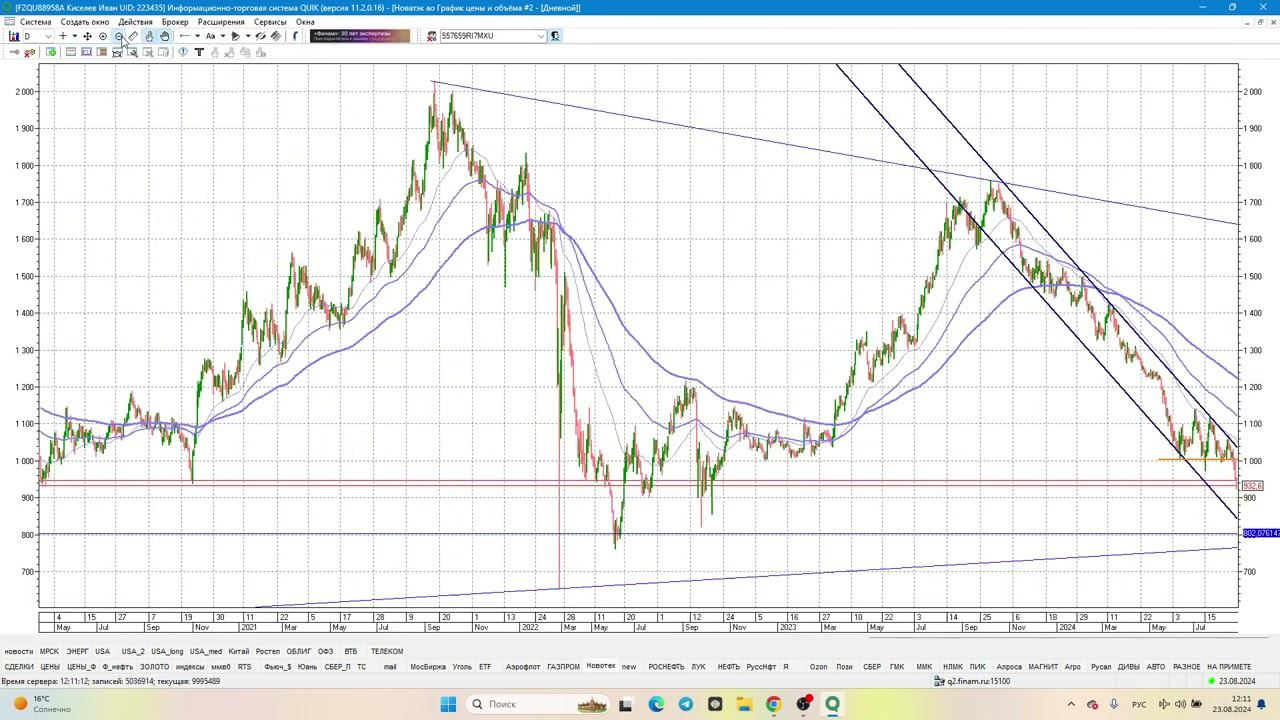Viewport: 1280px width, 720px height.
Task: Switch to the RTS tab
Action: click(x=244, y=667)
